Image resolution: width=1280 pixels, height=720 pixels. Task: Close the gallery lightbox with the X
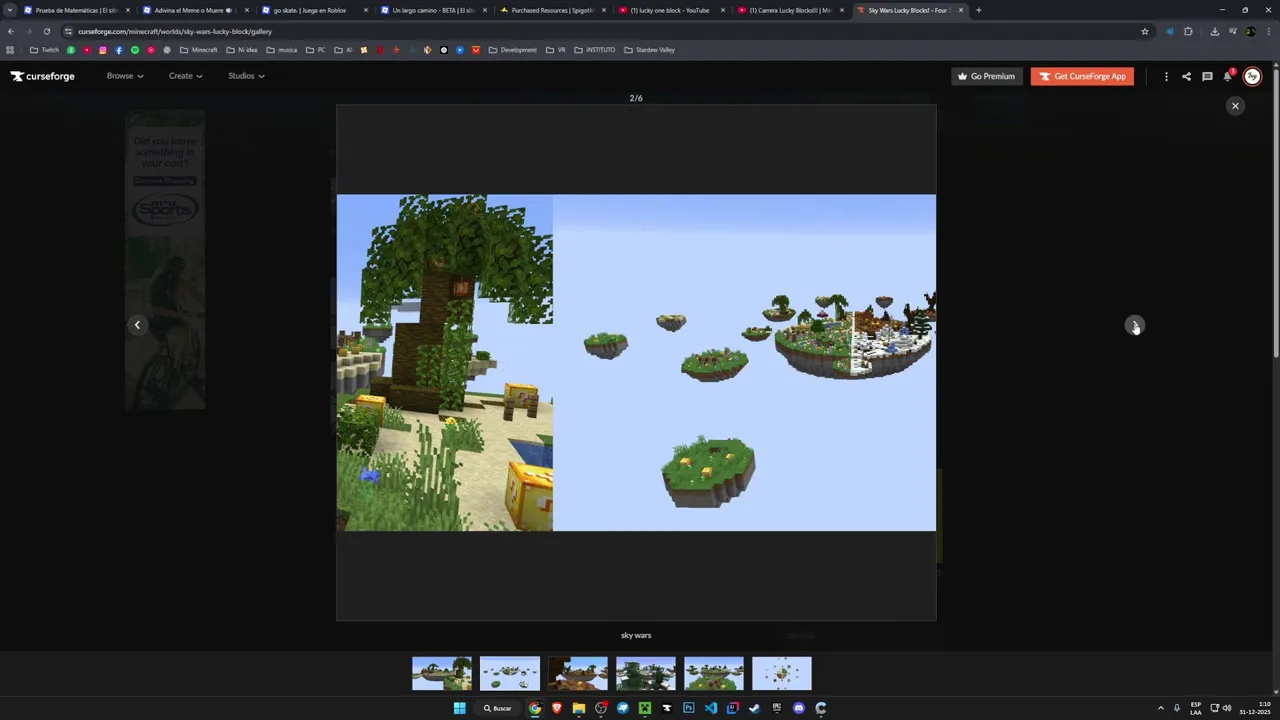[1235, 106]
